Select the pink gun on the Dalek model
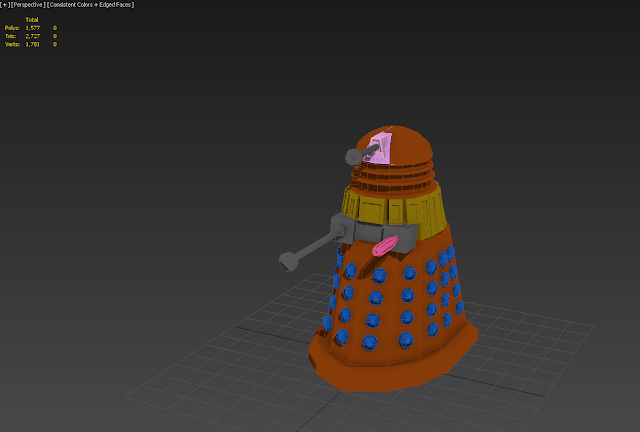 [385, 246]
